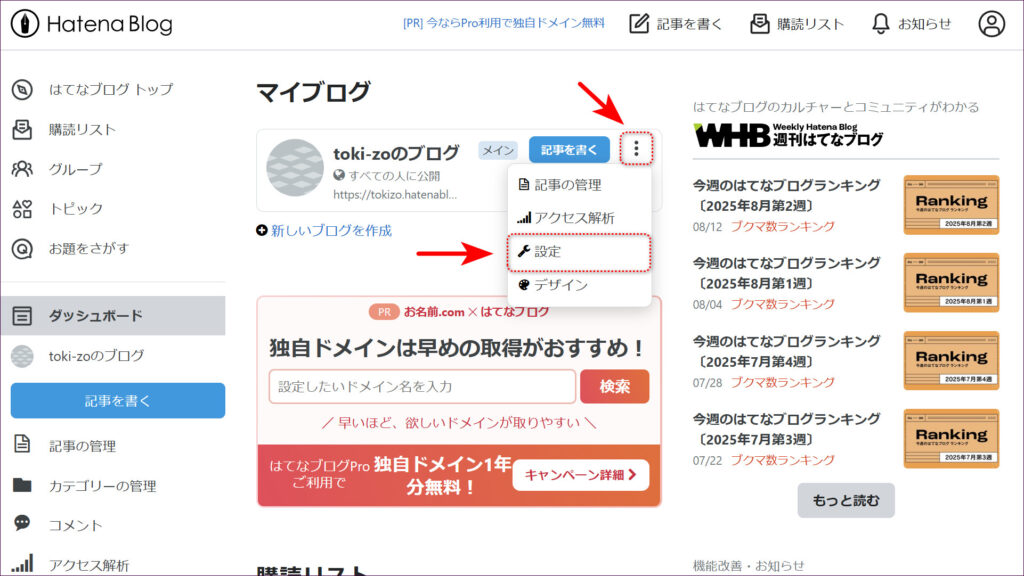Click the Hatena Blog logo

92,24
